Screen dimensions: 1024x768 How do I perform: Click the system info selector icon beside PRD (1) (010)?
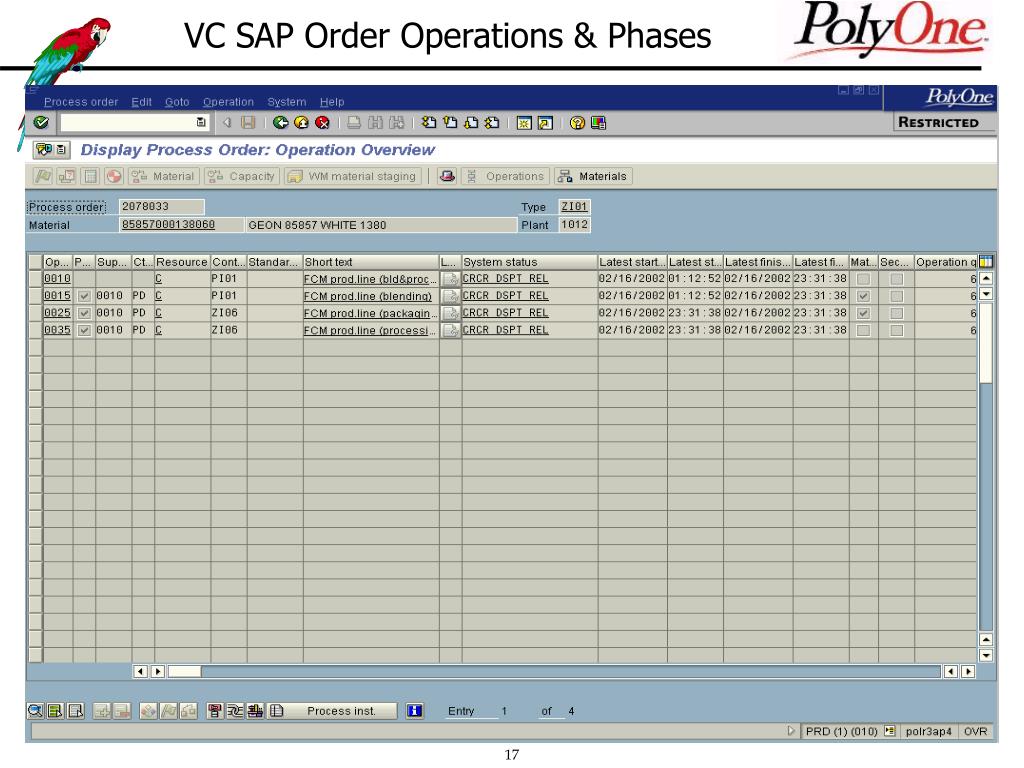pyautogui.click(x=889, y=731)
